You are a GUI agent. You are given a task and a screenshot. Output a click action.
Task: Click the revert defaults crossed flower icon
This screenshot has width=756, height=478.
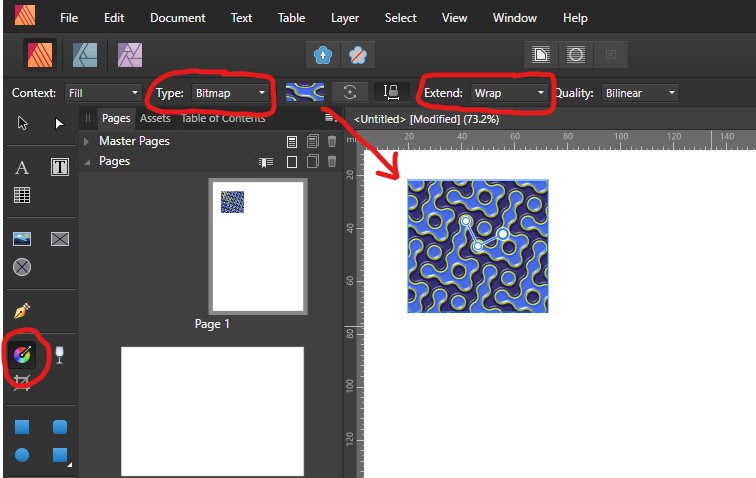coord(358,55)
